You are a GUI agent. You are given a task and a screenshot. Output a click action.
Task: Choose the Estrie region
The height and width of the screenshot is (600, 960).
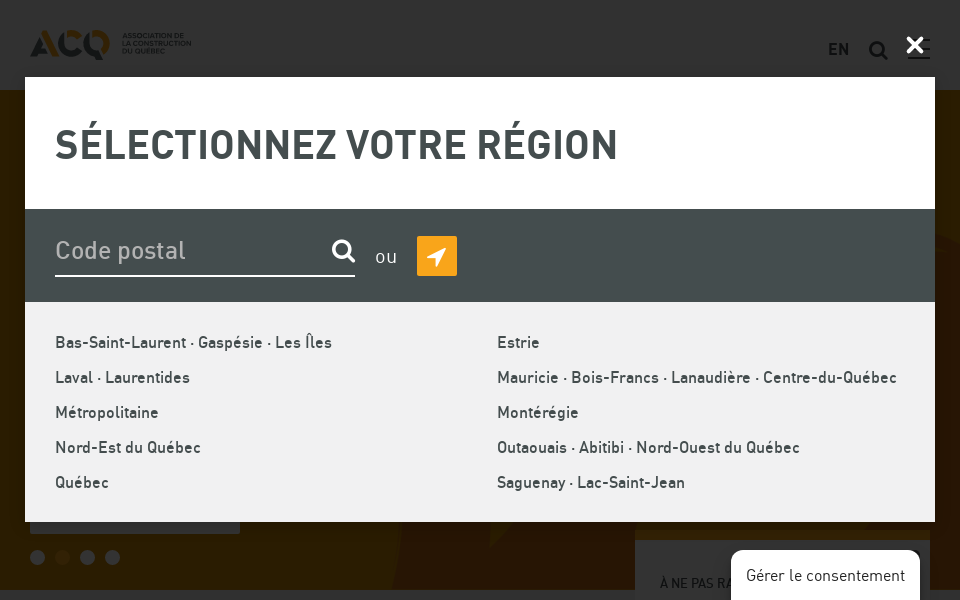tap(518, 342)
